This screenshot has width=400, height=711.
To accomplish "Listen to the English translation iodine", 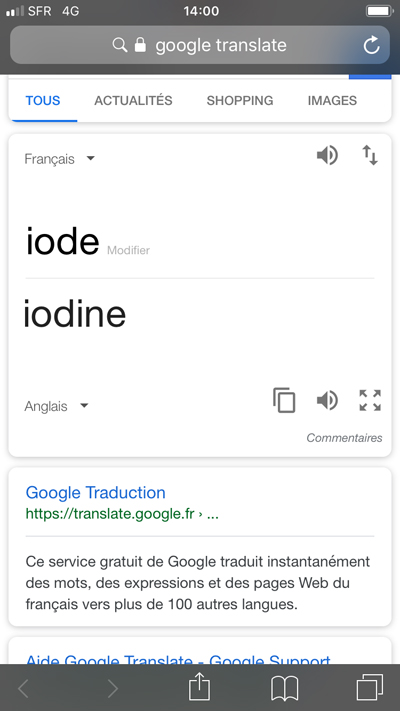I will 327,400.
